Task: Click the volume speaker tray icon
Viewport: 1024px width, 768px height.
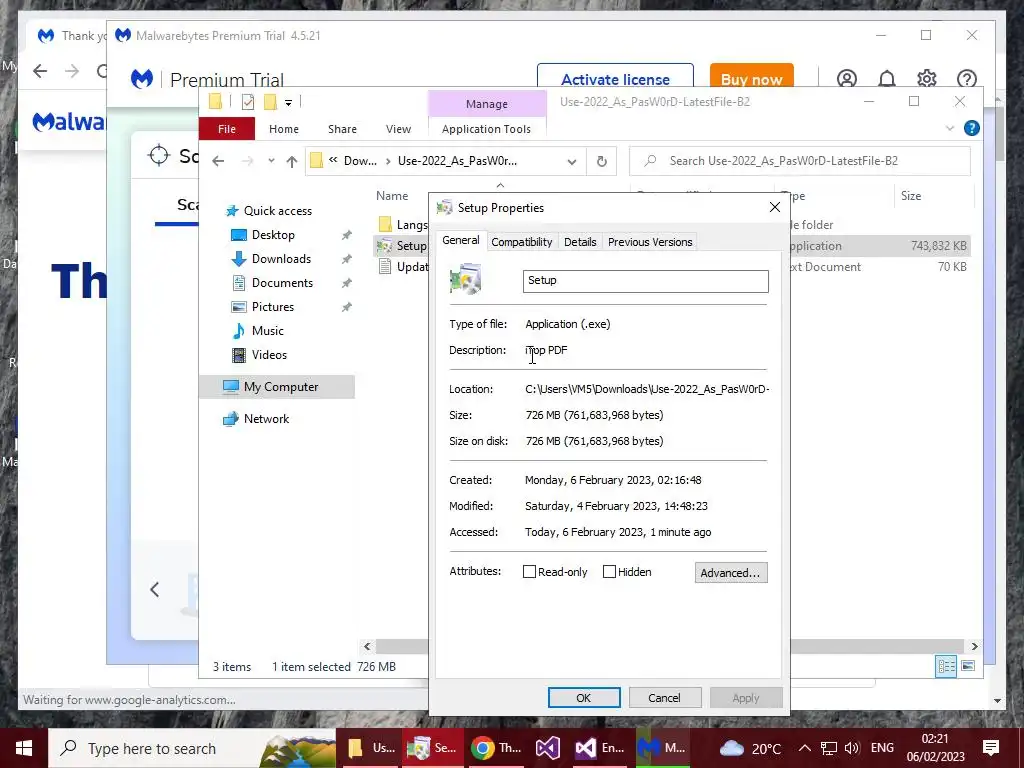Action: click(x=852, y=748)
